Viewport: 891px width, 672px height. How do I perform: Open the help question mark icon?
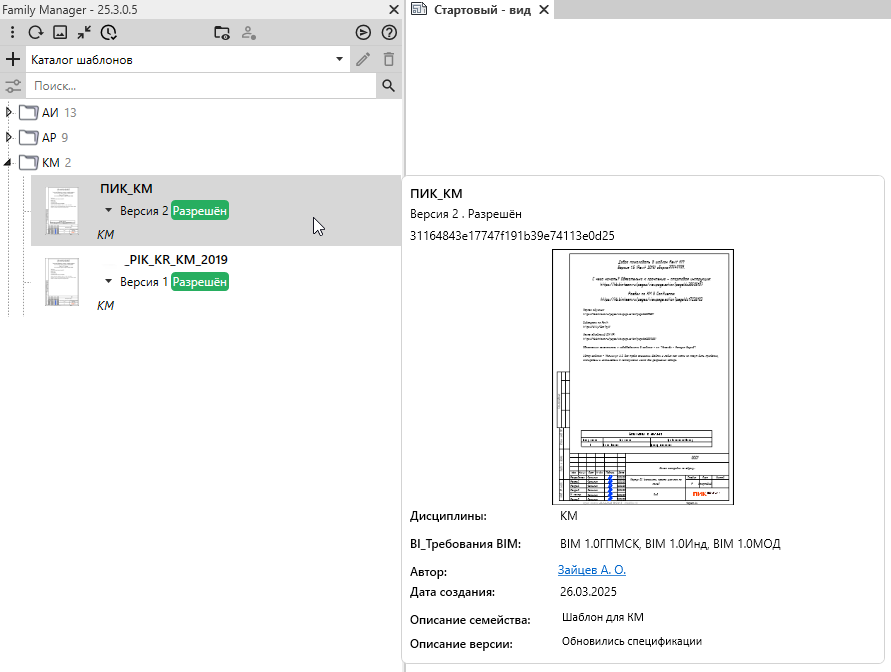coord(389,32)
